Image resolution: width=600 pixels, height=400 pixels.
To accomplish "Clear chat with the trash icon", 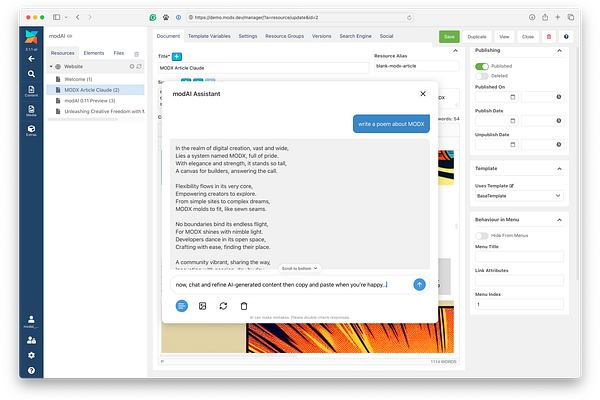I will pyautogui.click(x=244, y=306).
